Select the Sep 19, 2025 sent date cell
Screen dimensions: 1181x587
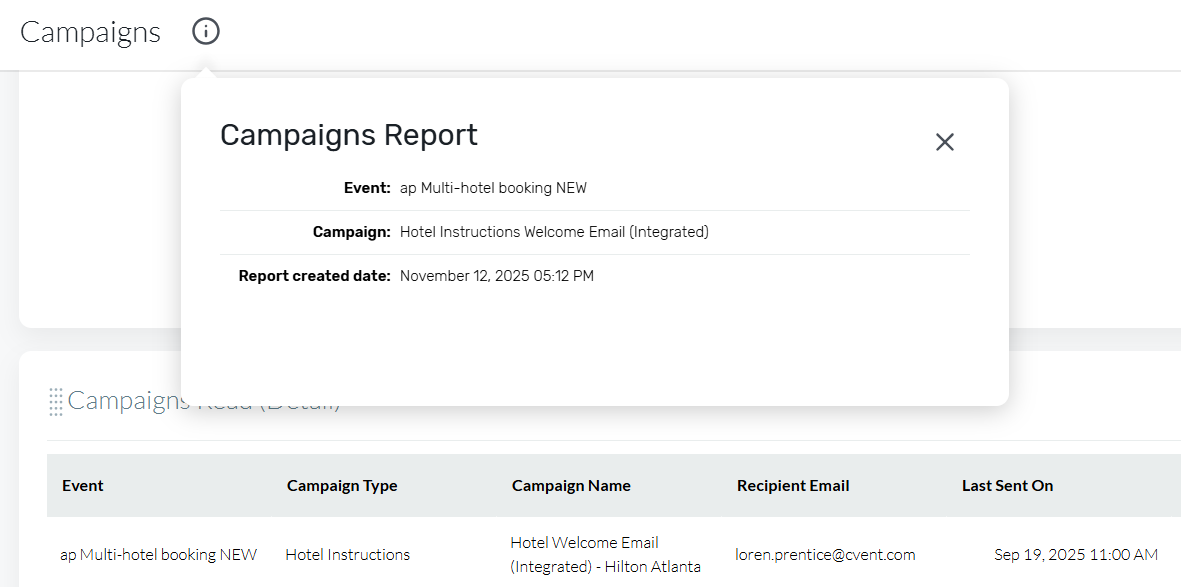tap(1076, 555)
